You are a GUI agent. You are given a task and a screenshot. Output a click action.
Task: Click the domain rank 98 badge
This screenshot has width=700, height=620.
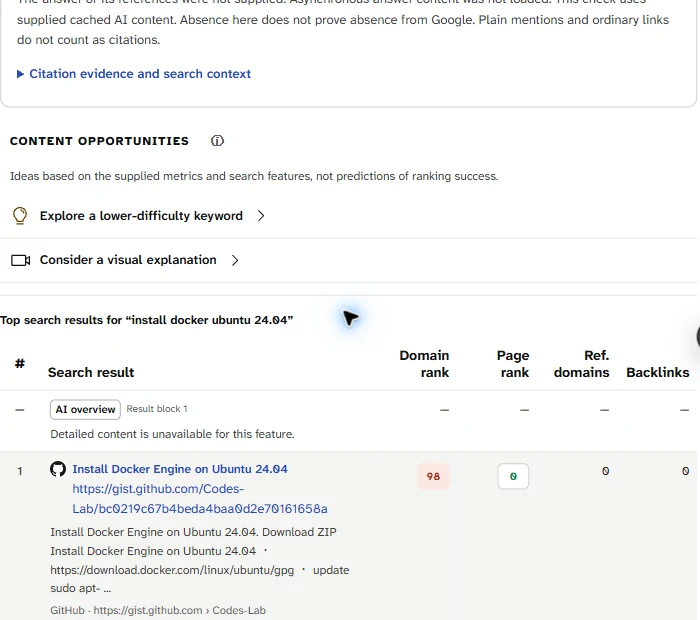(x=433, y=476)
